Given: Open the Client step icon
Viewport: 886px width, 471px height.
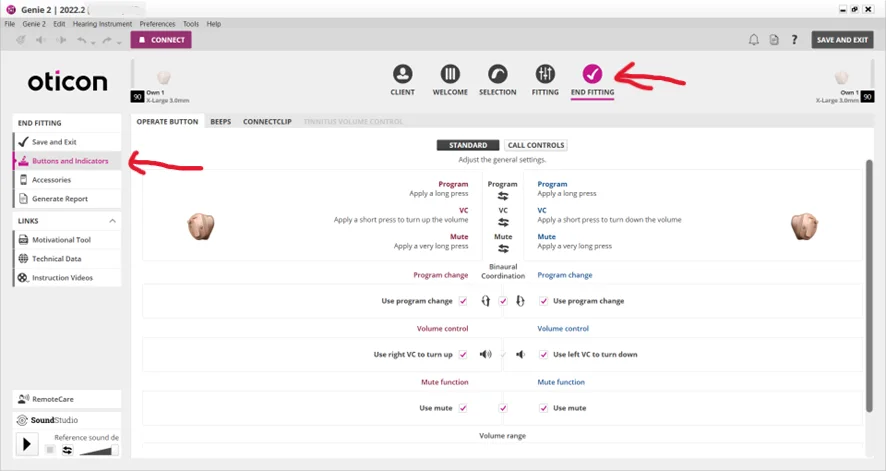Looking at the screenshot, I should click(402, 74).
